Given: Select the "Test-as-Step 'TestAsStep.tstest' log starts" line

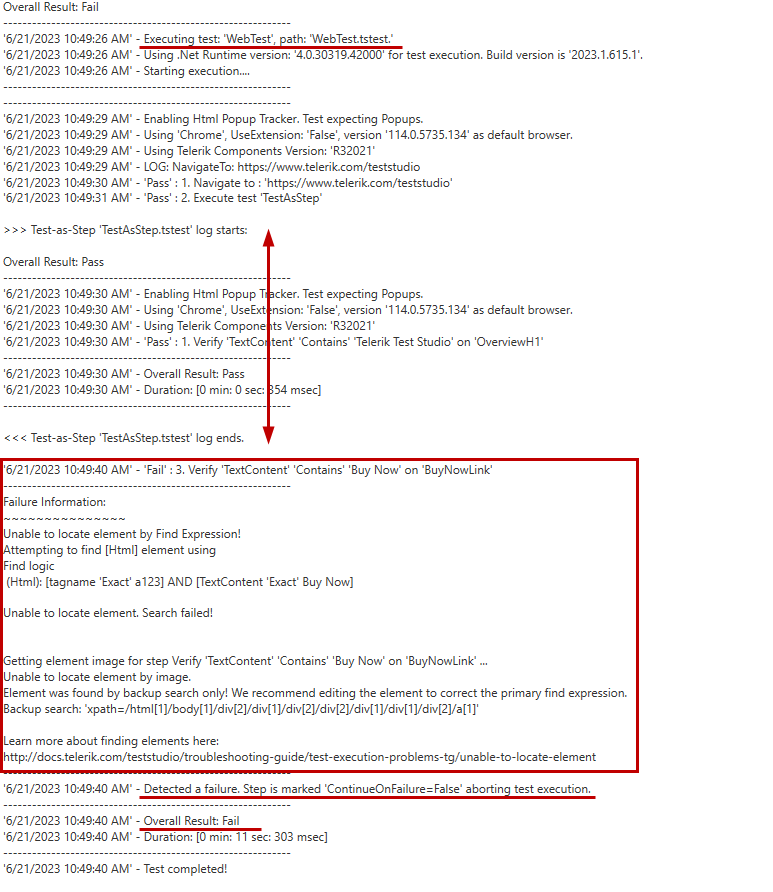Looking at the screenshot, I should [126, 230].
